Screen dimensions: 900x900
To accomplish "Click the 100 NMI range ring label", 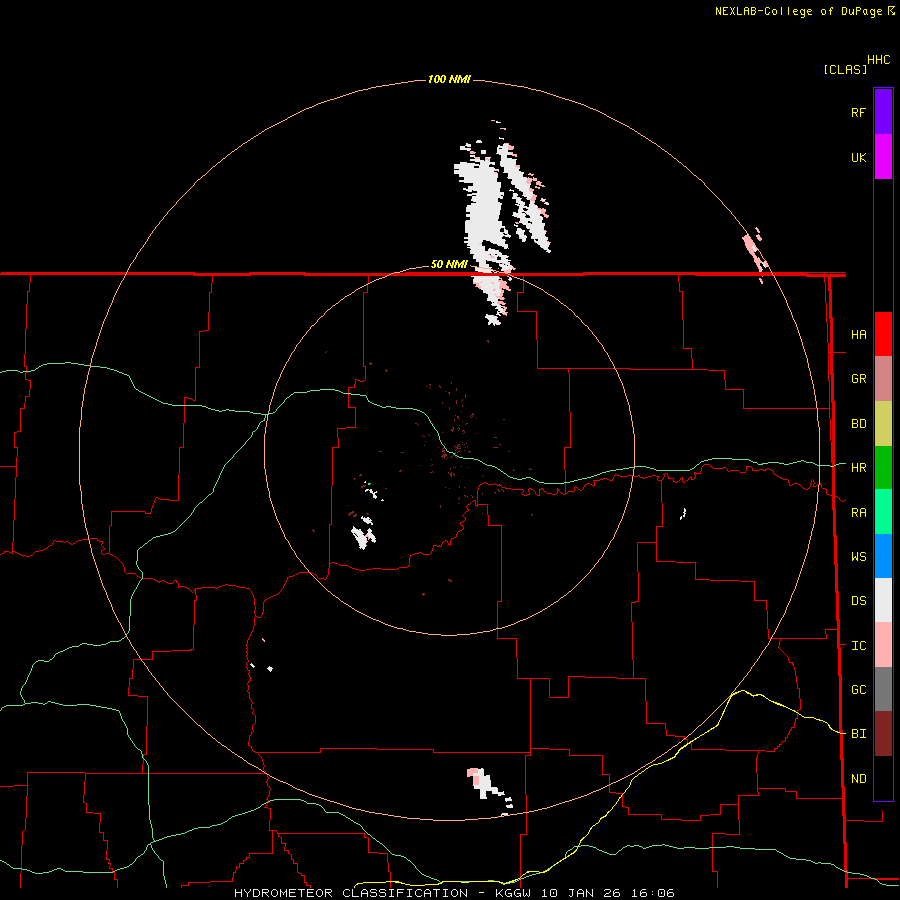I will (x=449, y=79).
